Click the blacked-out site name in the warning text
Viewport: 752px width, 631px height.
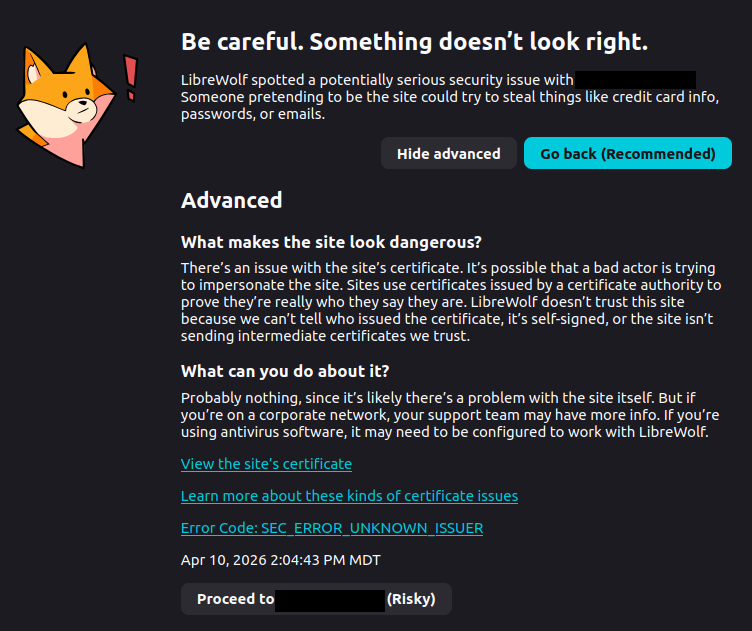635,80
